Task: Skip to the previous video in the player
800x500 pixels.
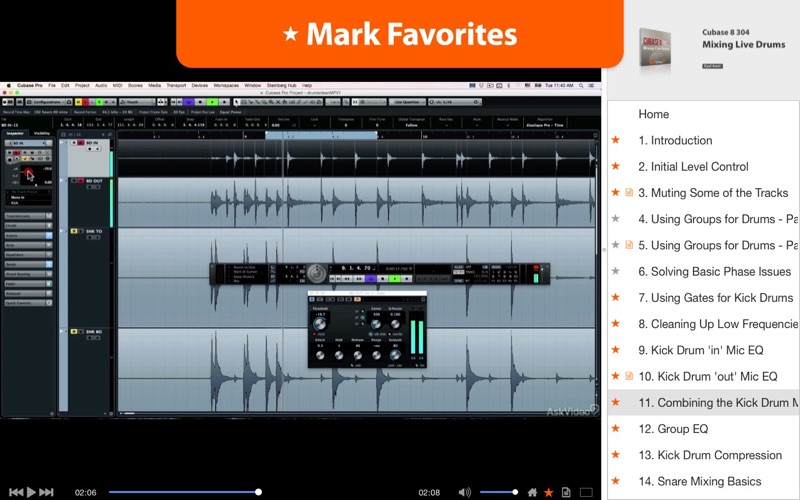Action: 16,492
